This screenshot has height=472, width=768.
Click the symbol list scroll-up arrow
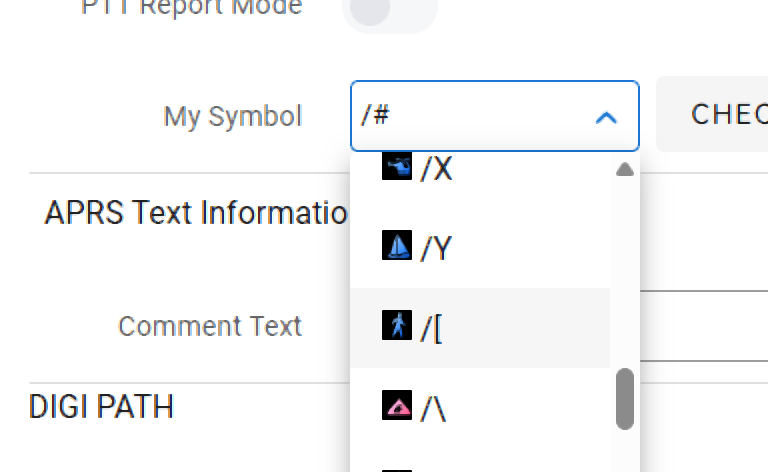625,170
